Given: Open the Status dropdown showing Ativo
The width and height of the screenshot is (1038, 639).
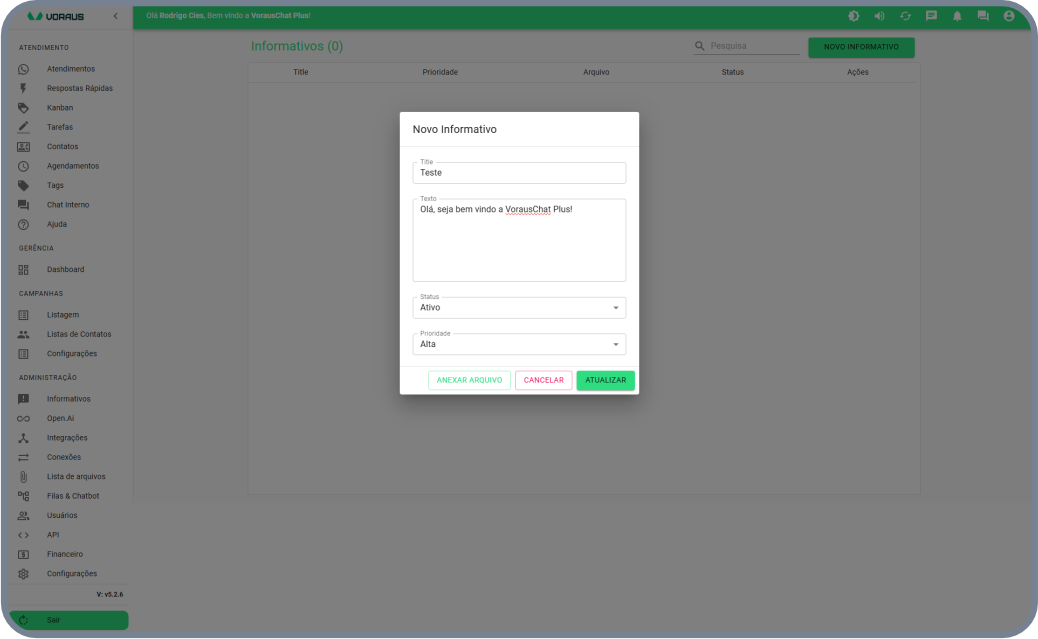Looking at the screenshot, I should [x=519, y=308].
